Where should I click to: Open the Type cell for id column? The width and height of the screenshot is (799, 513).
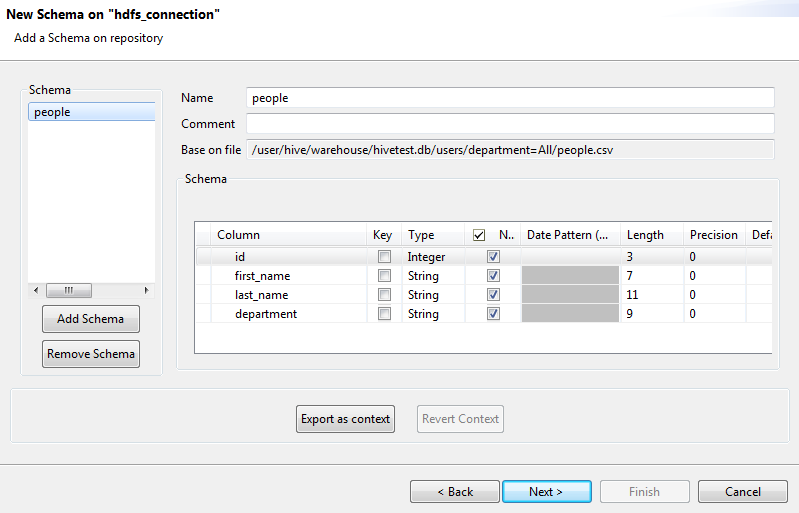432,257
